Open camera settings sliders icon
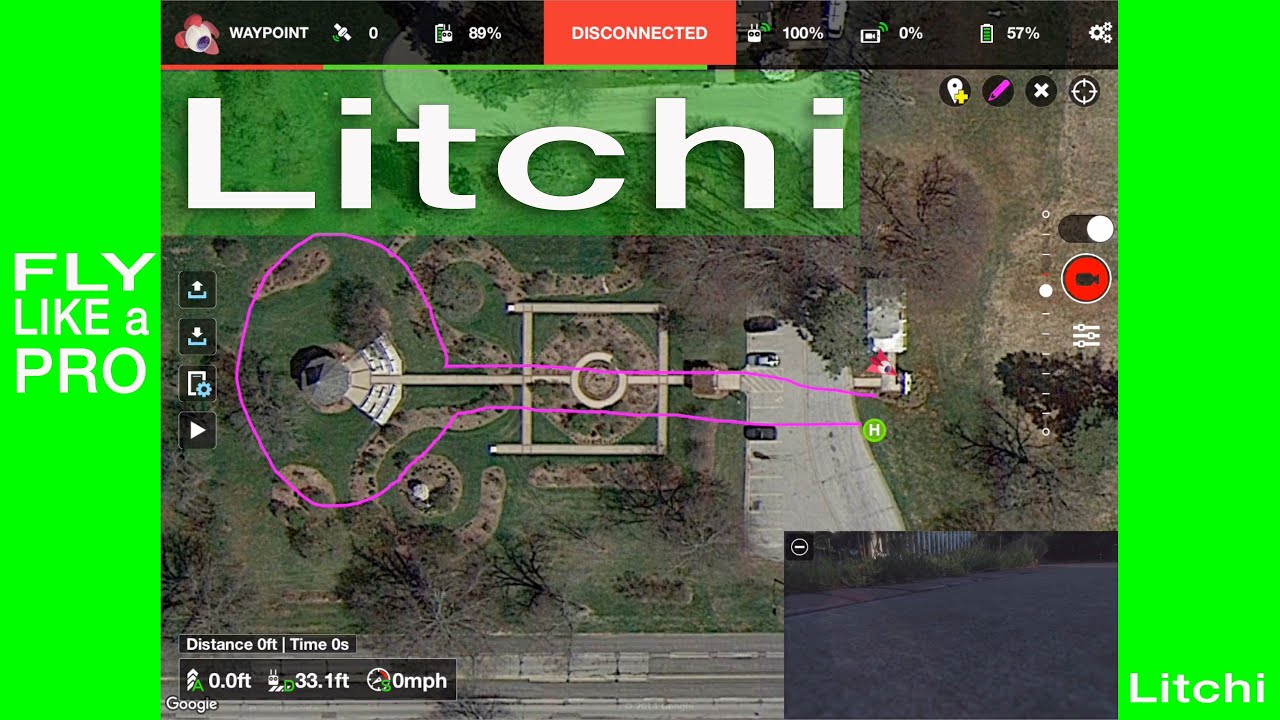The height and width of the screenshot is (720, 1280). pyautogui.click(x=1086, y=335)
